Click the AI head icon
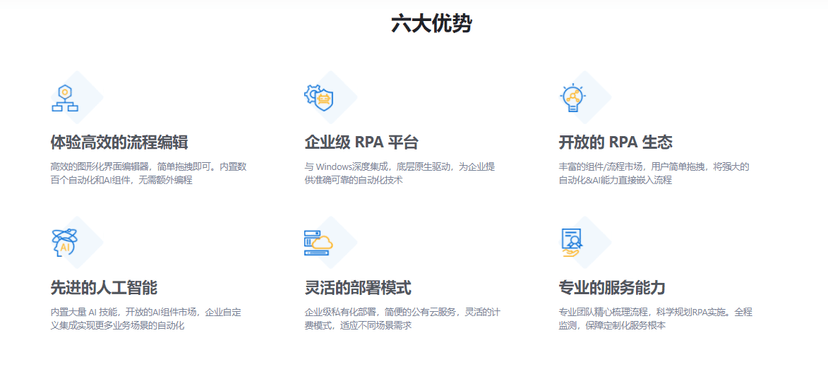Viewport: 828px width, 371px height. 65,243
